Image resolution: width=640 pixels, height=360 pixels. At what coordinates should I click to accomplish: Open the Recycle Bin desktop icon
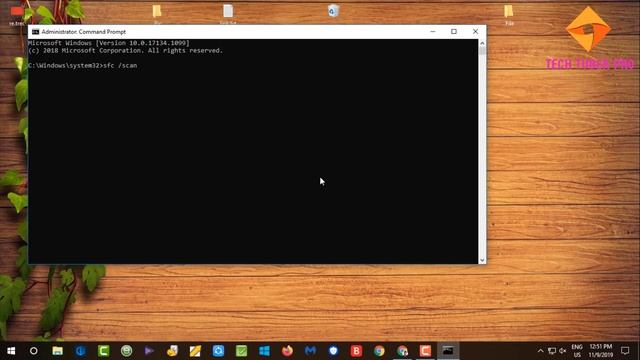click(333, 11)
